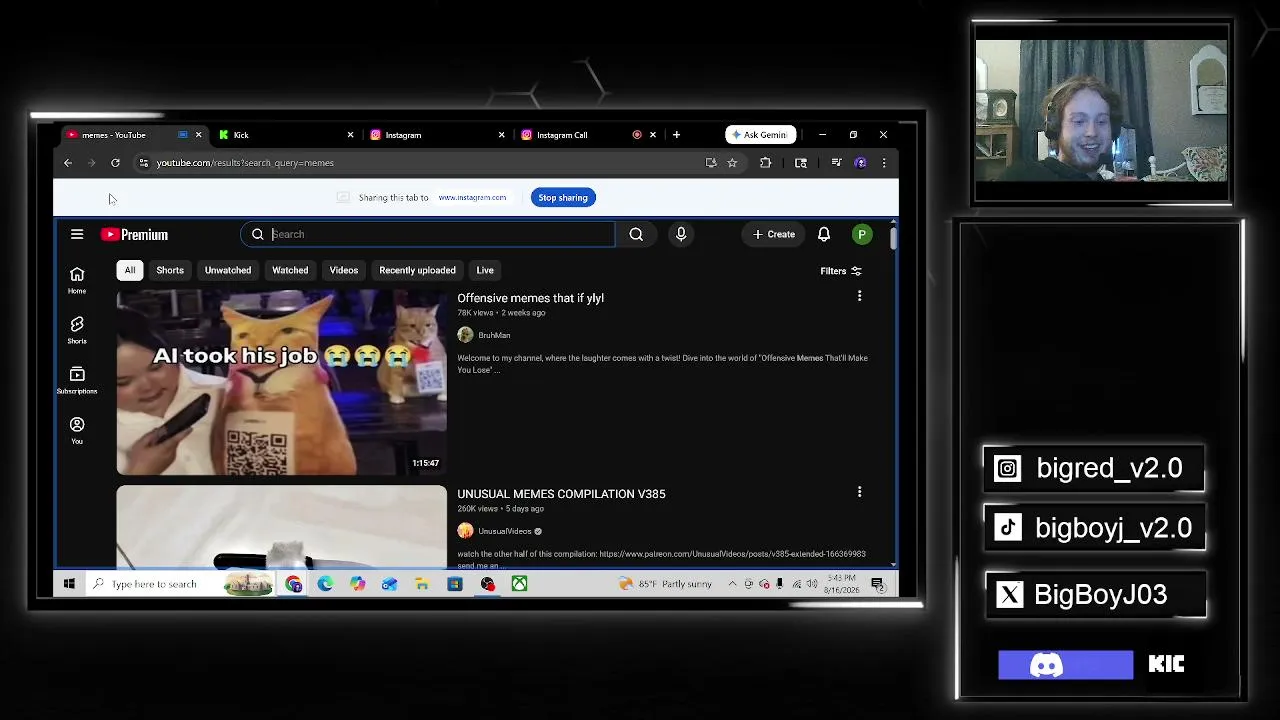1280x720 pixels.
Task: Open the You page in the sidebar
Action: tap(77, 430)
